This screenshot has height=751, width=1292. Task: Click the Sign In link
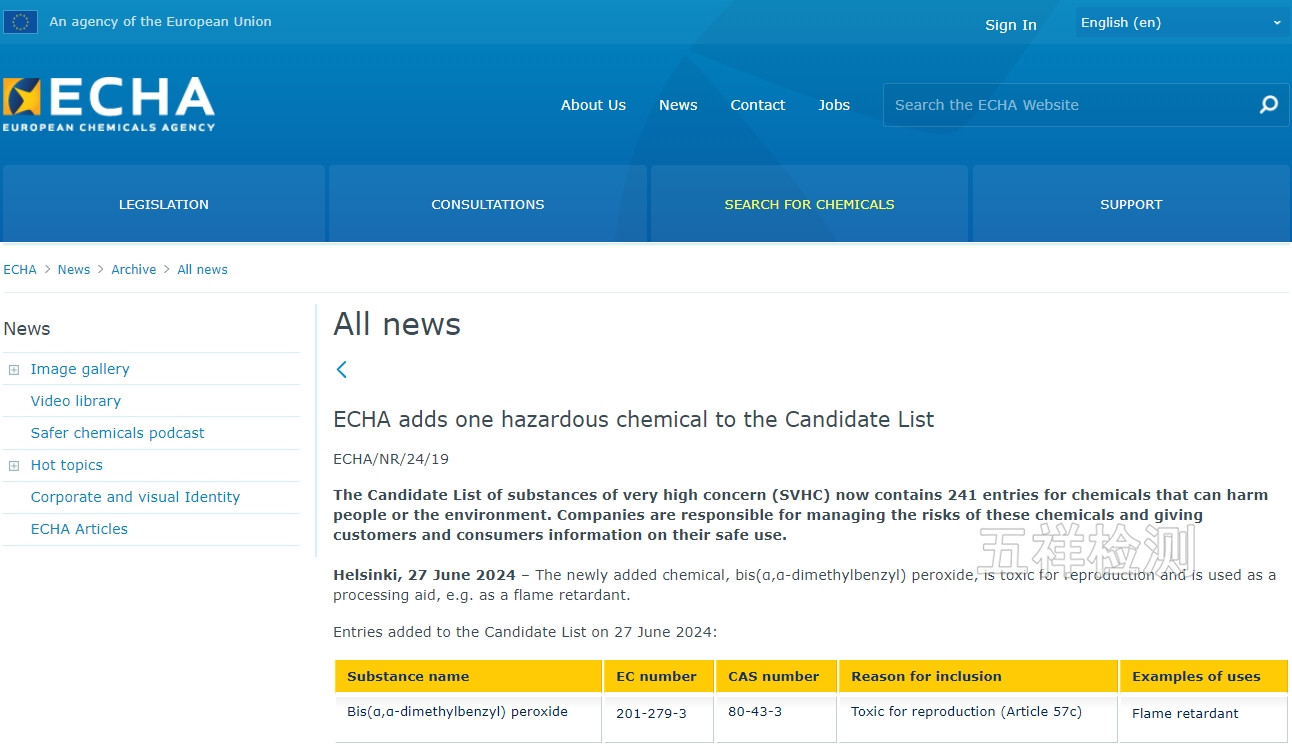coord(1010,25)
